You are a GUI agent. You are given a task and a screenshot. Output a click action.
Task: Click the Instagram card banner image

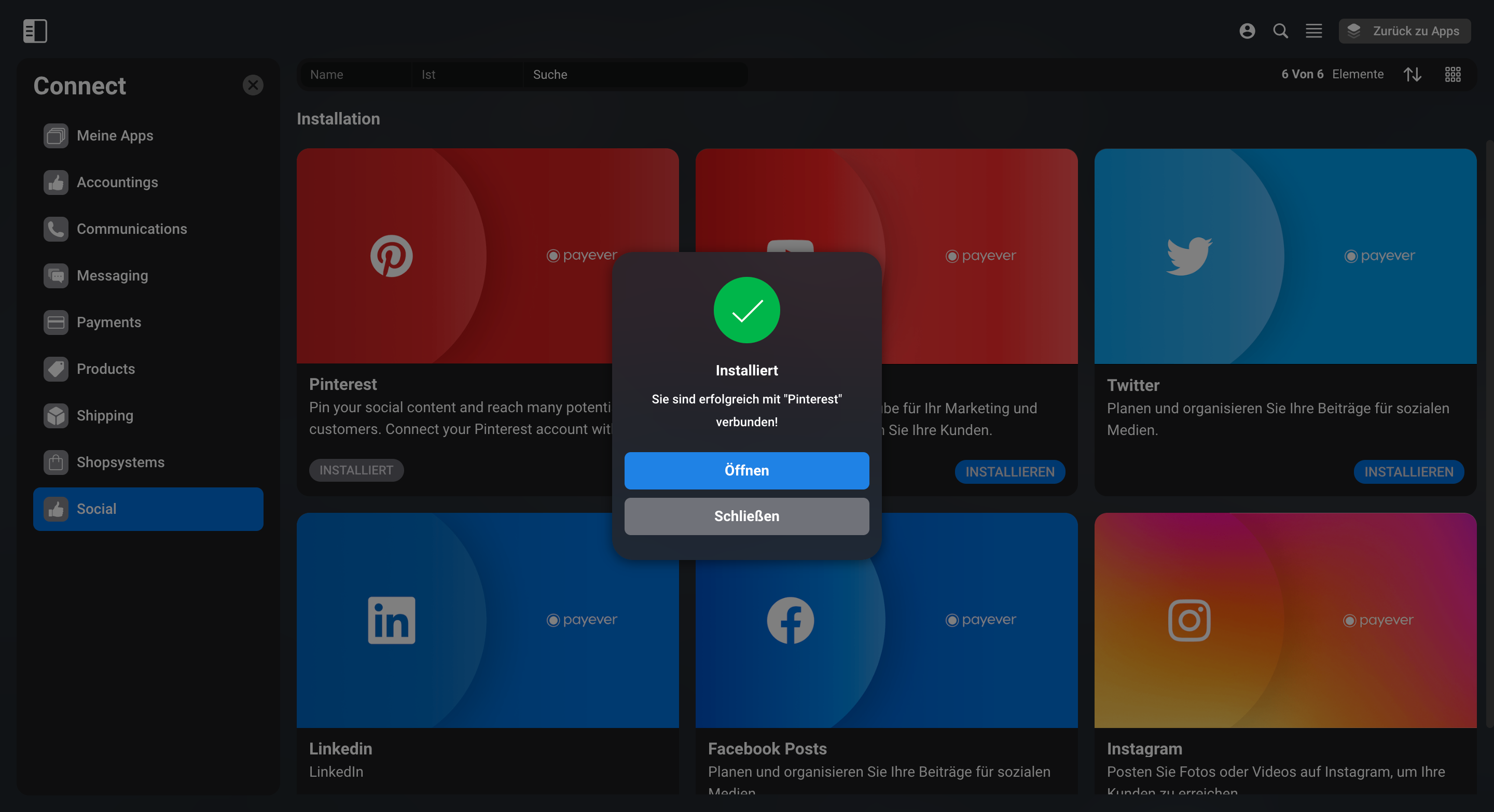(1285, 620)
